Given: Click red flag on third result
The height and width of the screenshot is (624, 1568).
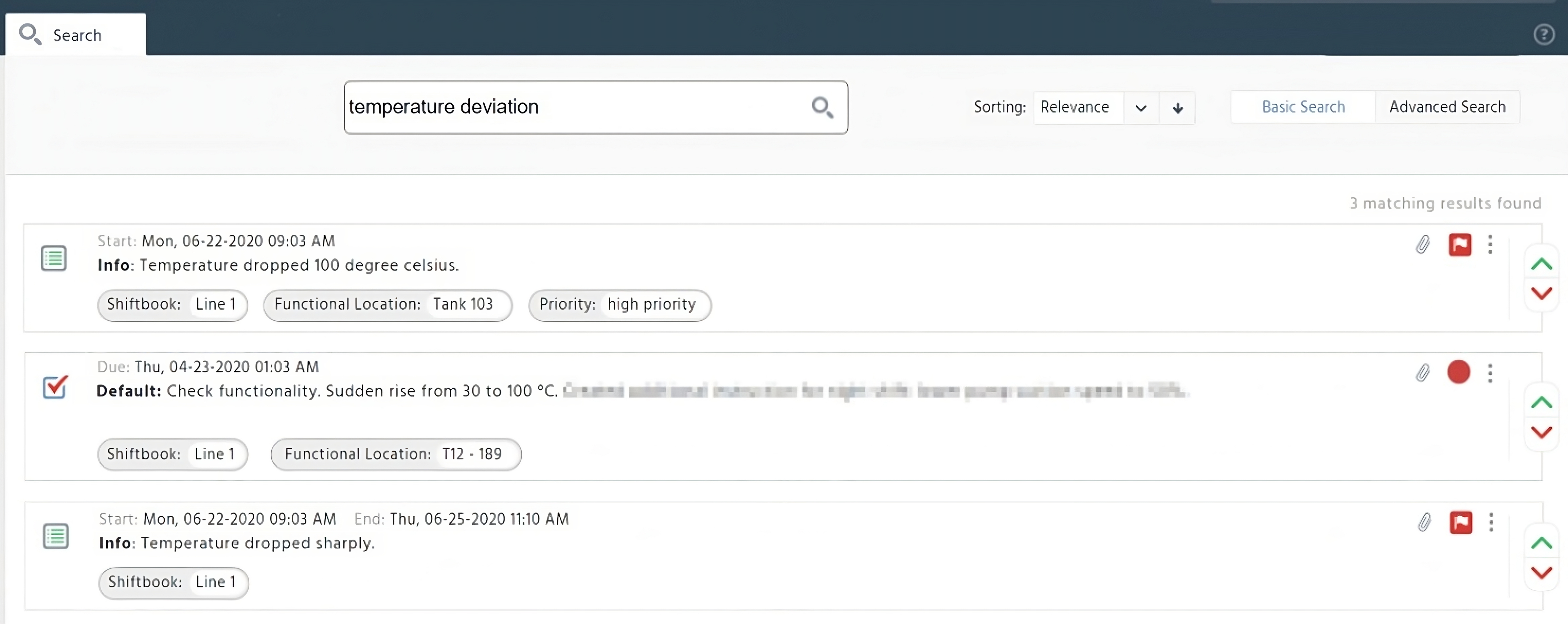Looking at the screenshot, I should [1460, 522].
